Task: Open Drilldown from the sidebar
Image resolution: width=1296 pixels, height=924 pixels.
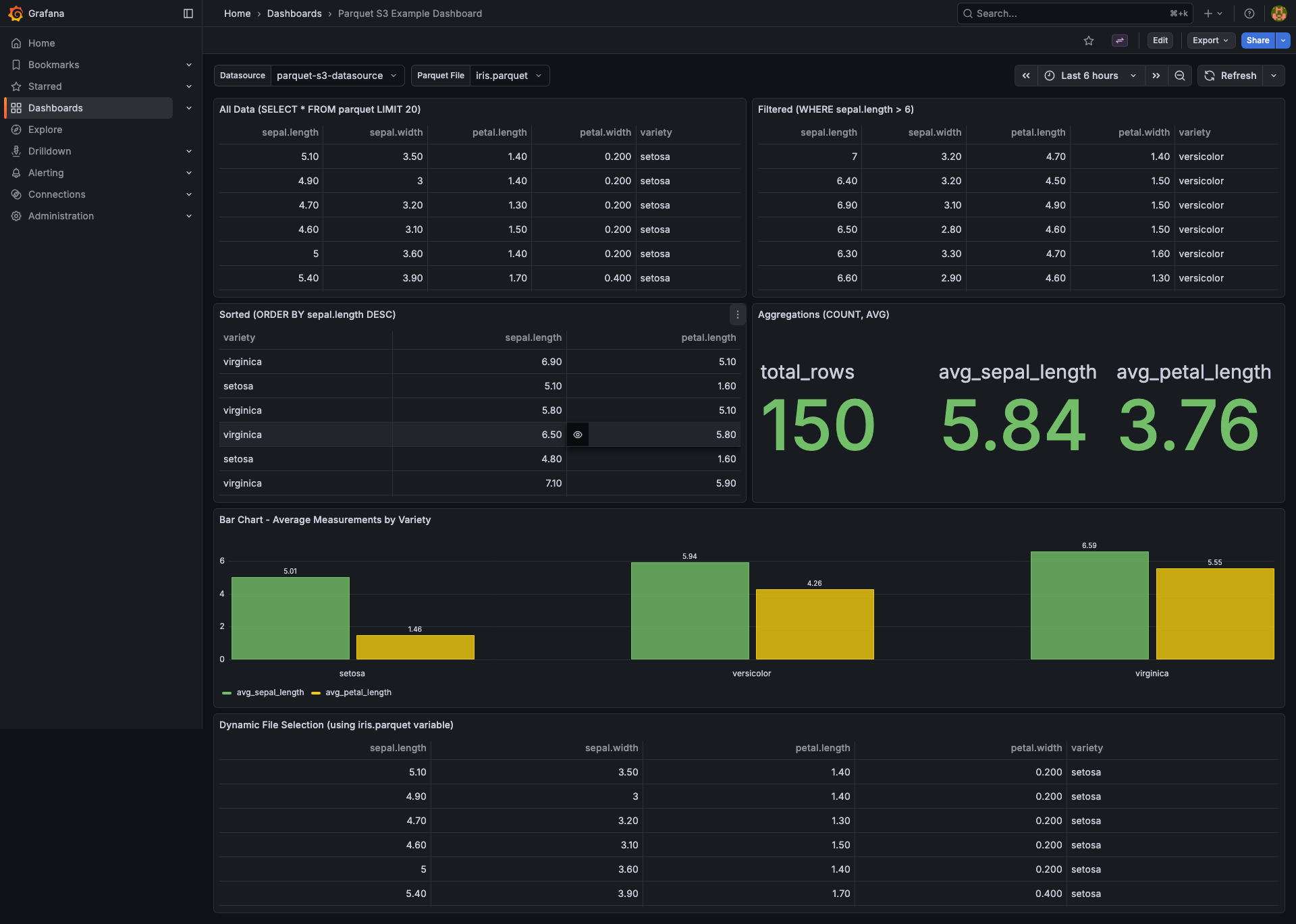Action: pyautogui.click(x=49, y=151)
